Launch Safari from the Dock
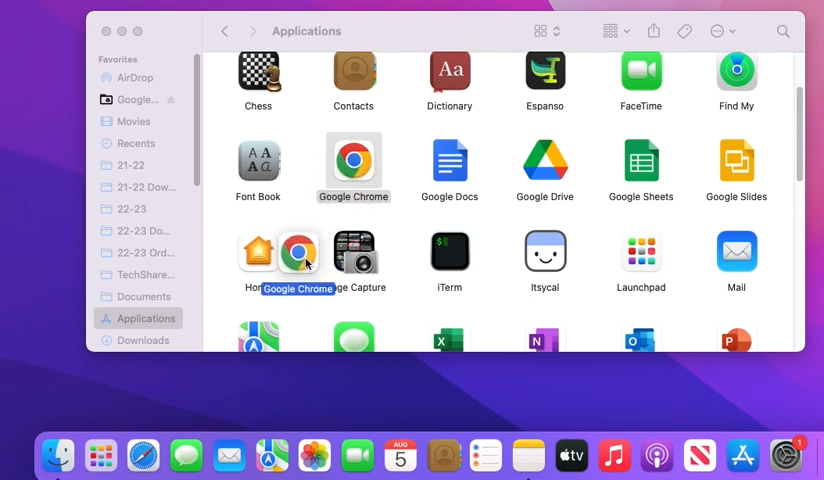Screen dimensions: 824x480 point(143,455)
